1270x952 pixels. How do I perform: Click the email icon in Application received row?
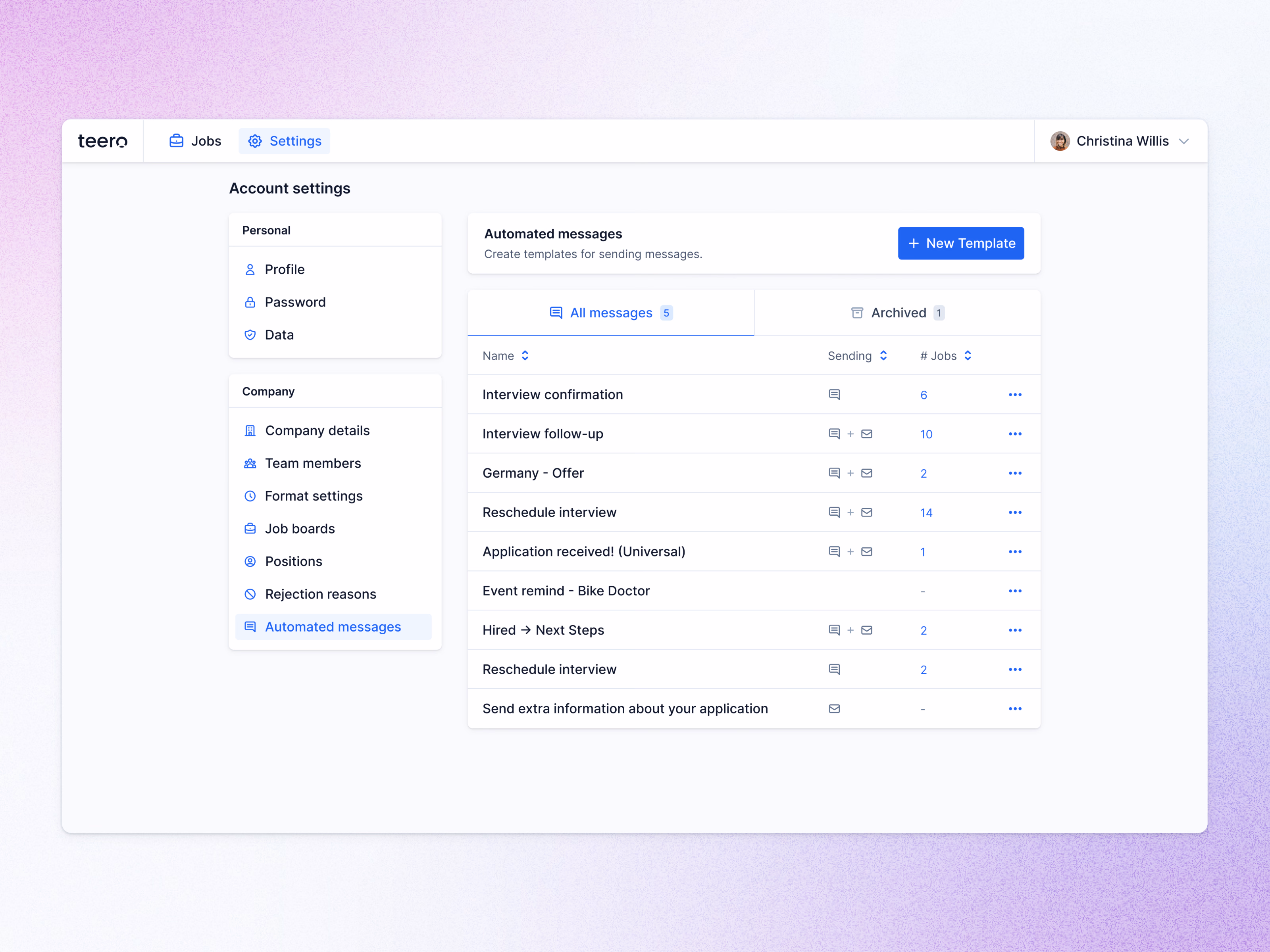[x=867, y=552]
